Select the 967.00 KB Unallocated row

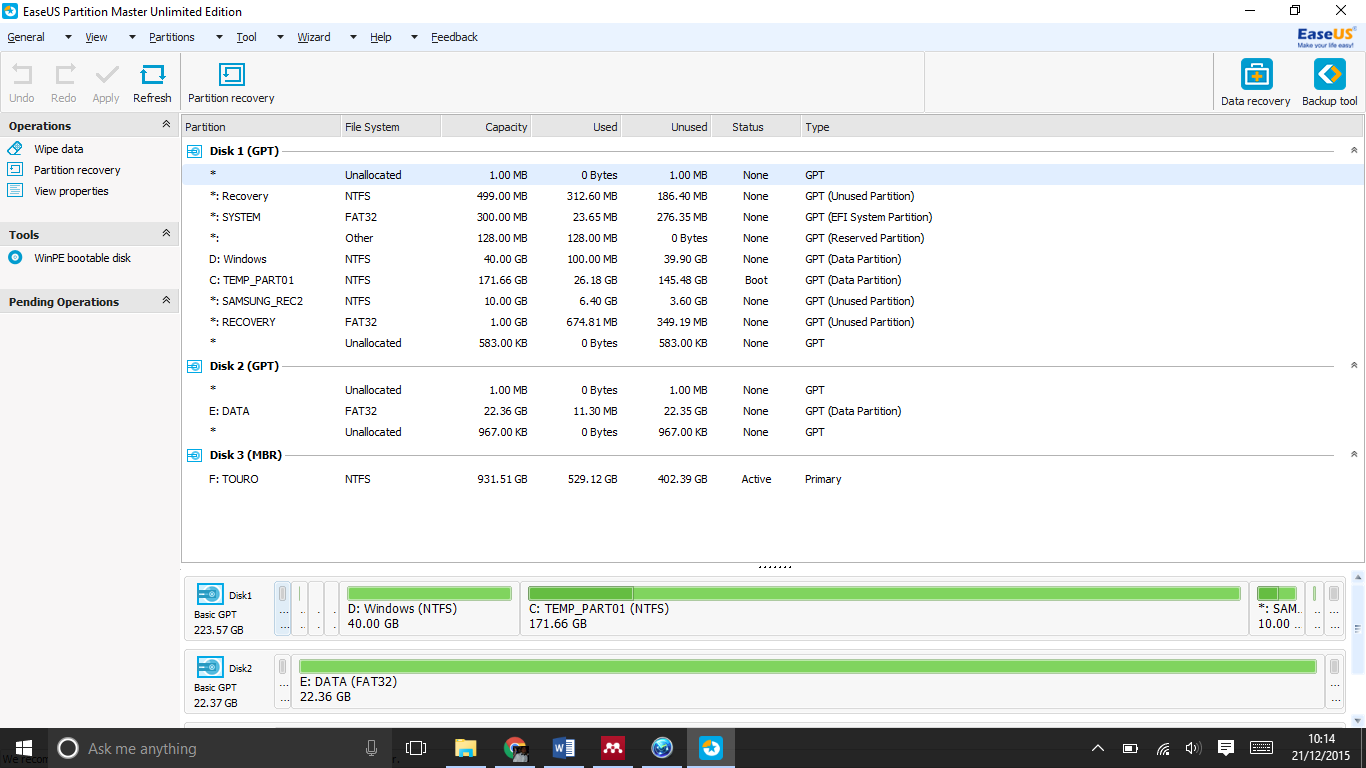[x=773, y=432]
